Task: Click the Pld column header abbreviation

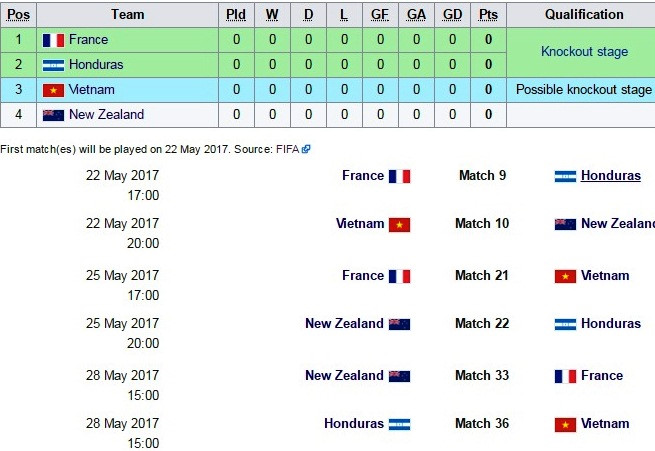Action: 236,15
